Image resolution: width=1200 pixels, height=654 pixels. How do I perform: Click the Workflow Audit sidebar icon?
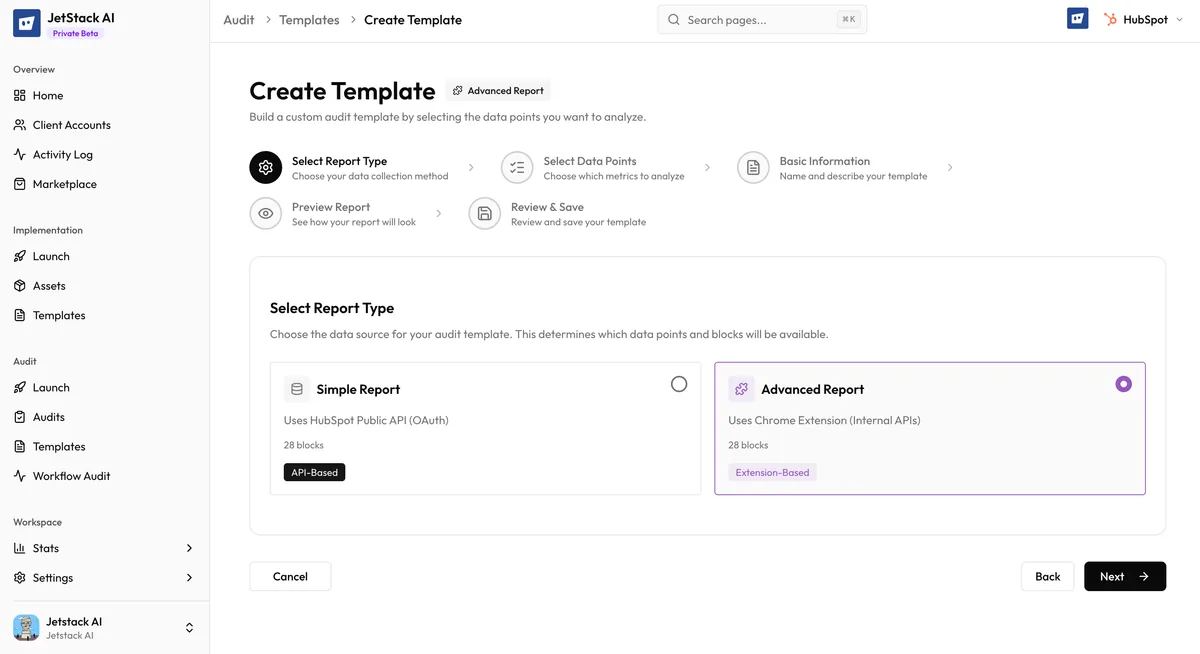click(19, 475)
